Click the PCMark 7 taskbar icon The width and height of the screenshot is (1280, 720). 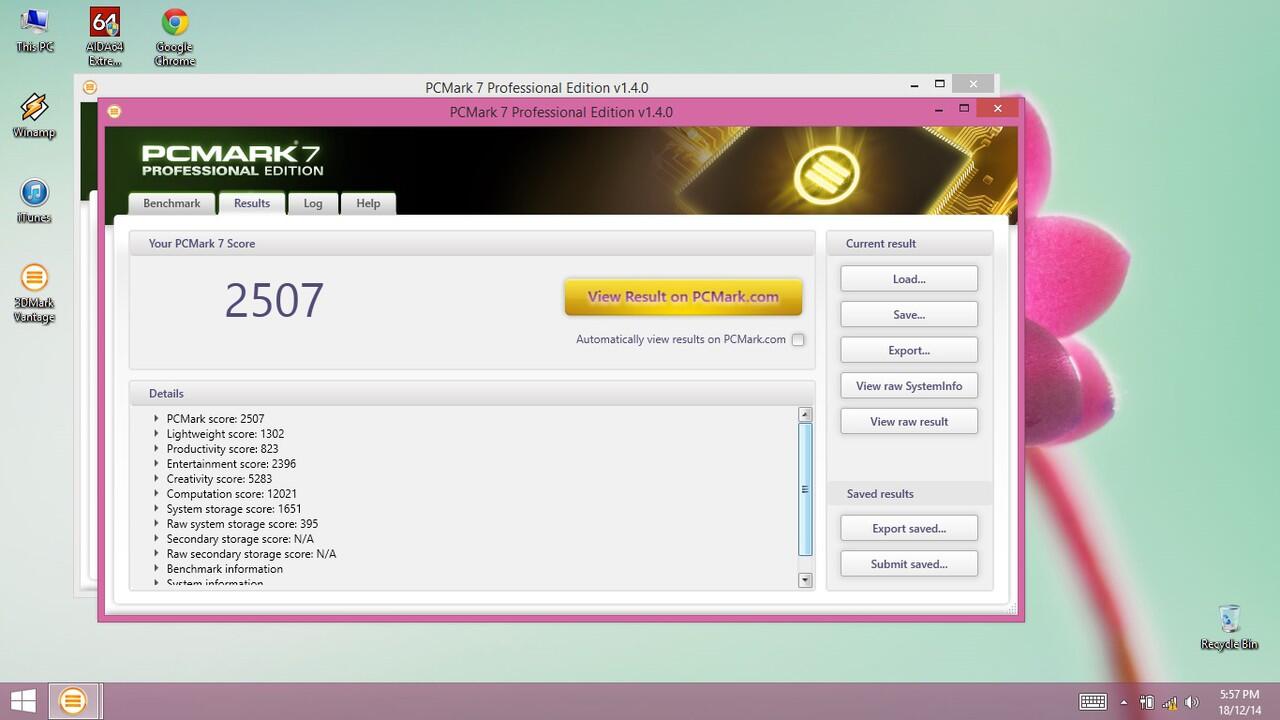point(73,701)
